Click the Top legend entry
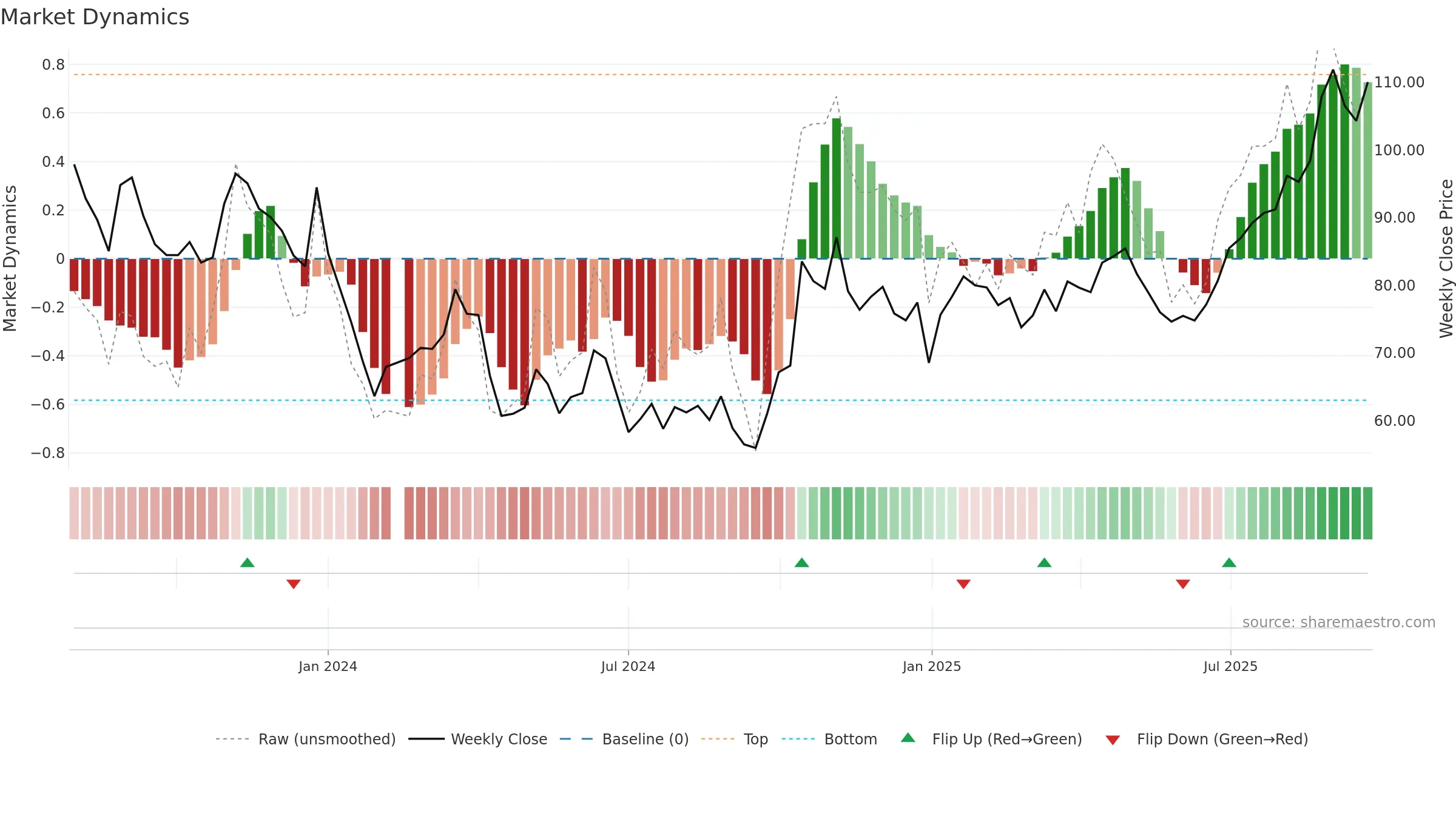 735,739
